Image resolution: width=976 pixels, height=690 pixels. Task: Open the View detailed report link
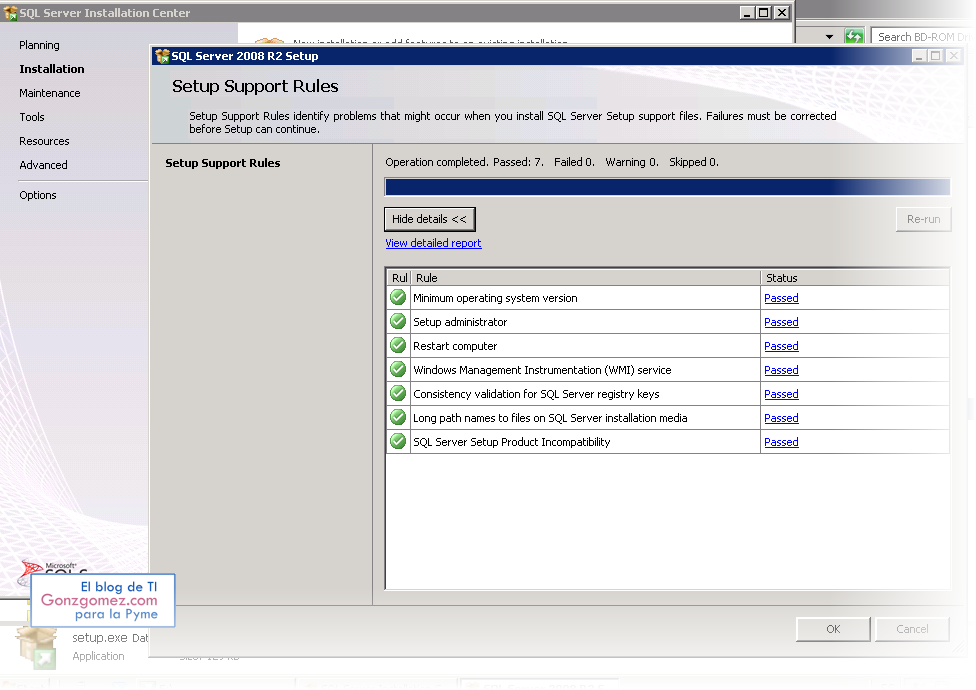click(x=433, y=243)
